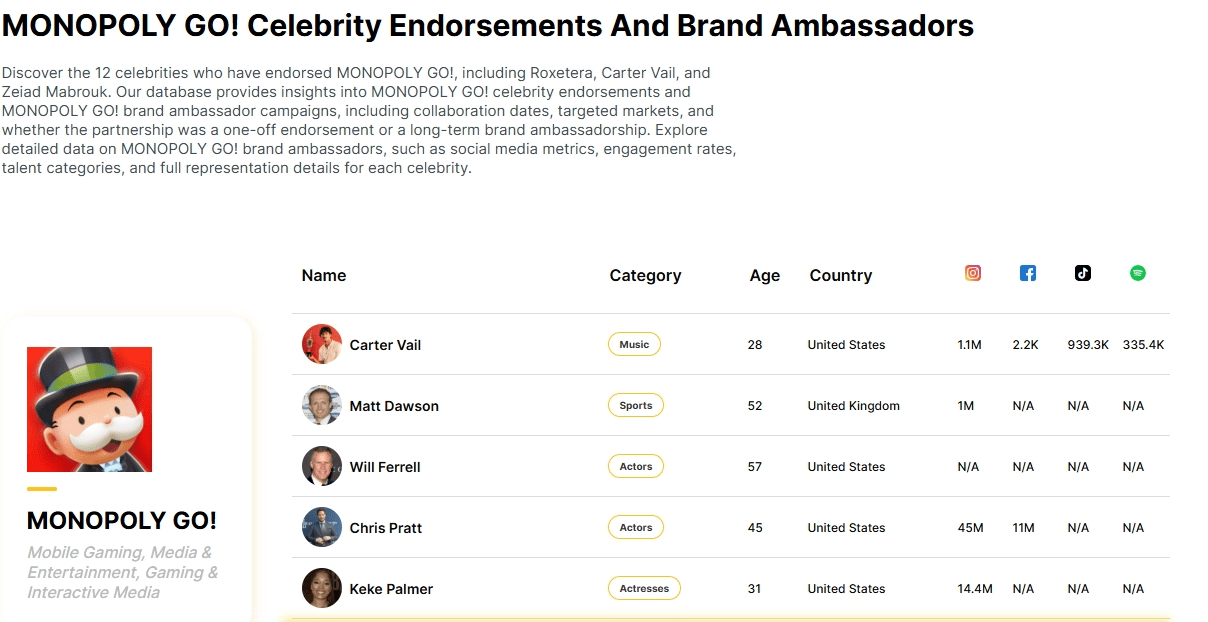Click the Facebook column icon
The width and height of the screenshot is (1208, 622).
[1028, 273]
